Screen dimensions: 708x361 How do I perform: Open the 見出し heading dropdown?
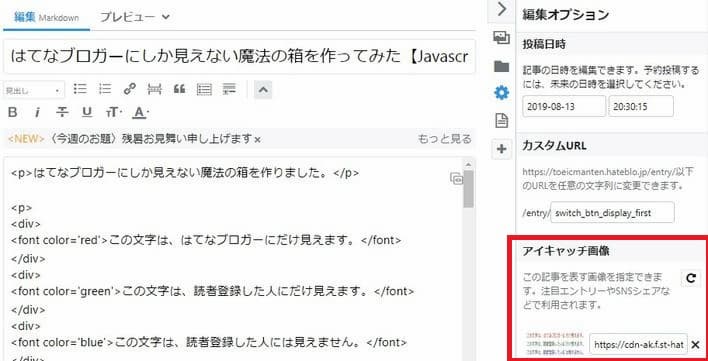pyautogui.click(x=33, y=90)
